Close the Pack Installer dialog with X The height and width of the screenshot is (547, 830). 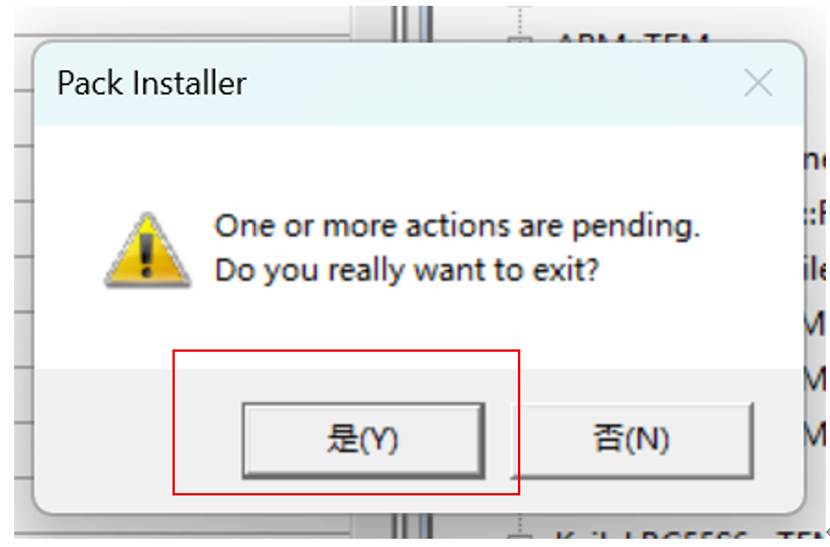(x=758, y=83)
